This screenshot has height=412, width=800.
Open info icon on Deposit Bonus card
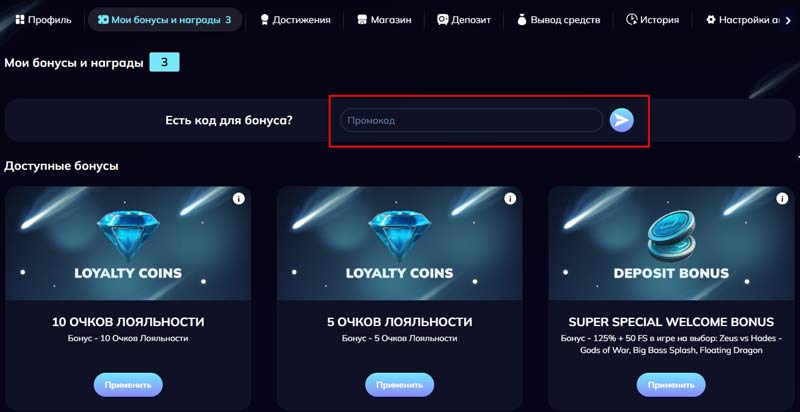coord(781,199)
